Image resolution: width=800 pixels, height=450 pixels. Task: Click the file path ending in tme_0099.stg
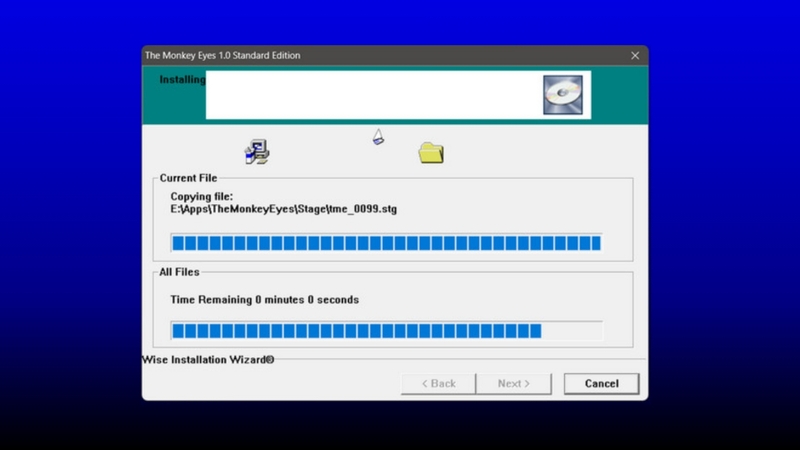click(284, 209)
